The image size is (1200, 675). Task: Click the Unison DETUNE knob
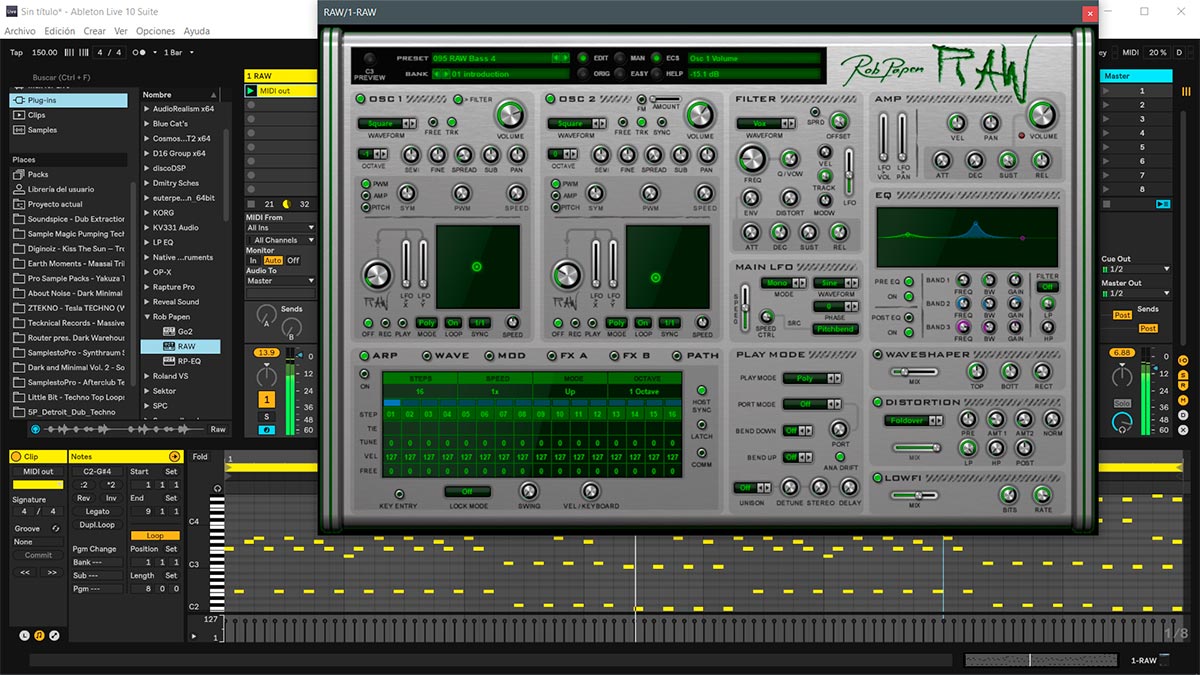pos(790,487)
